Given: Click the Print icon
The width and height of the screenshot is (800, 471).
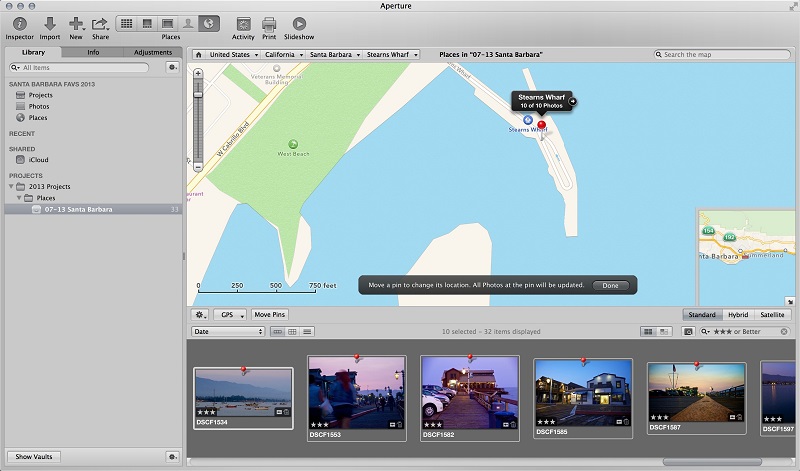Looking at the screenshot, I should [x=269, y=24].
